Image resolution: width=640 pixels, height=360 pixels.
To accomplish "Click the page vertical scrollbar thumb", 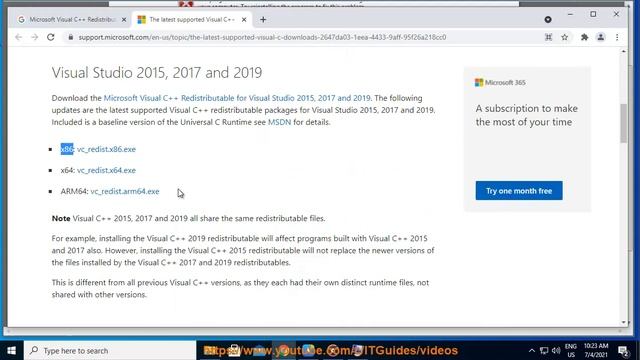I will coord(623,123).
